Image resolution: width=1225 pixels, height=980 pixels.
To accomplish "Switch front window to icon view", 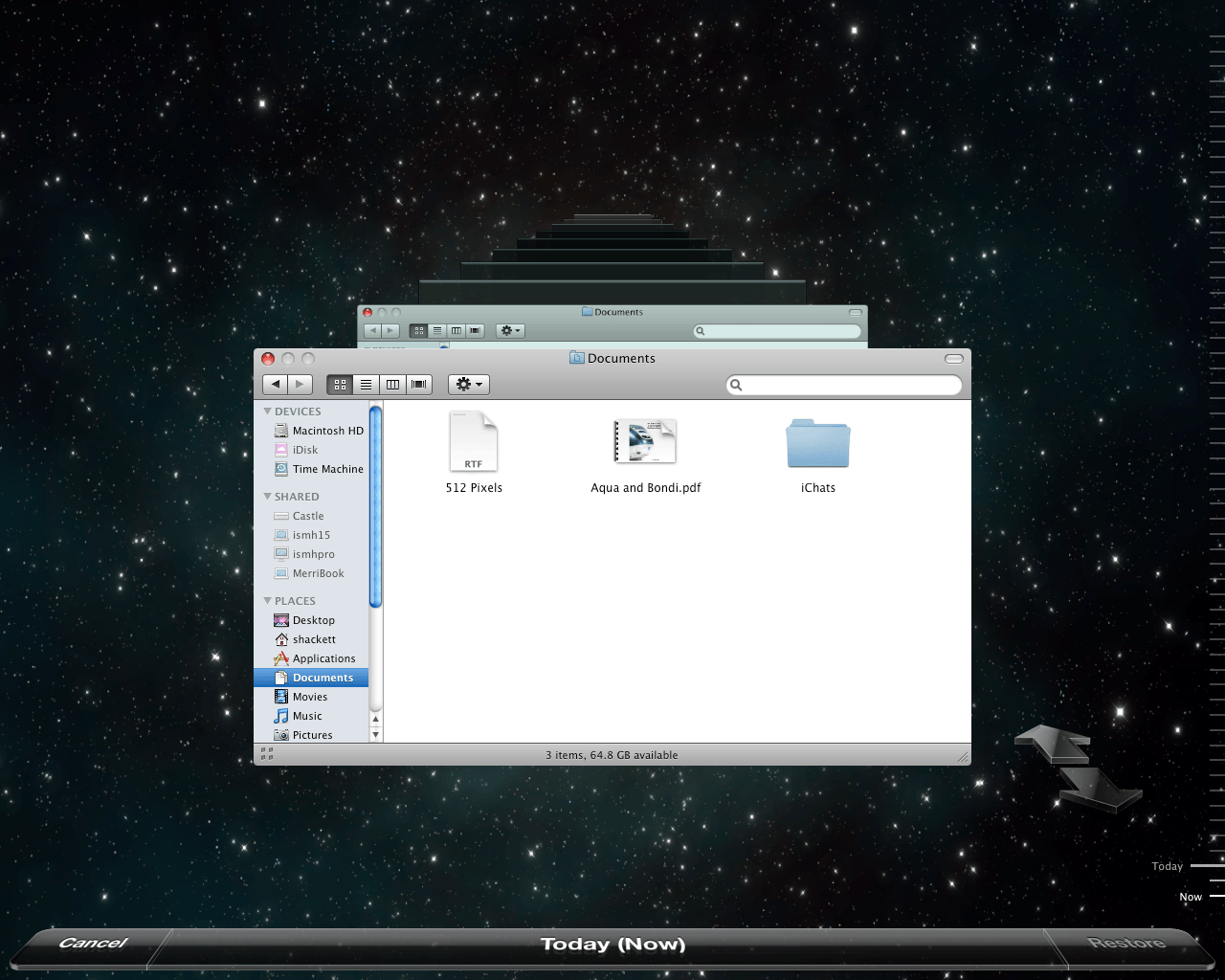I will coord(340,384).
